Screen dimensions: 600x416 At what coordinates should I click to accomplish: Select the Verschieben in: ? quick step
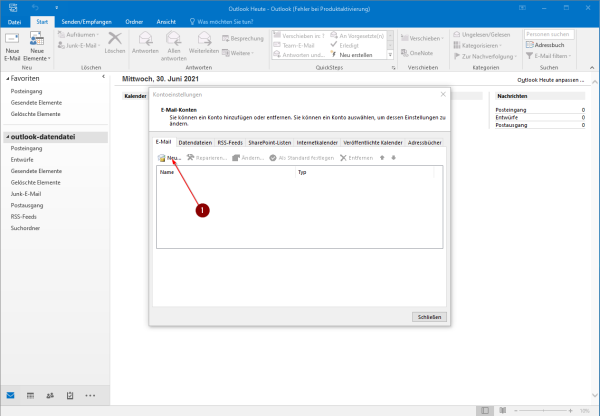[x=299, y=36]
